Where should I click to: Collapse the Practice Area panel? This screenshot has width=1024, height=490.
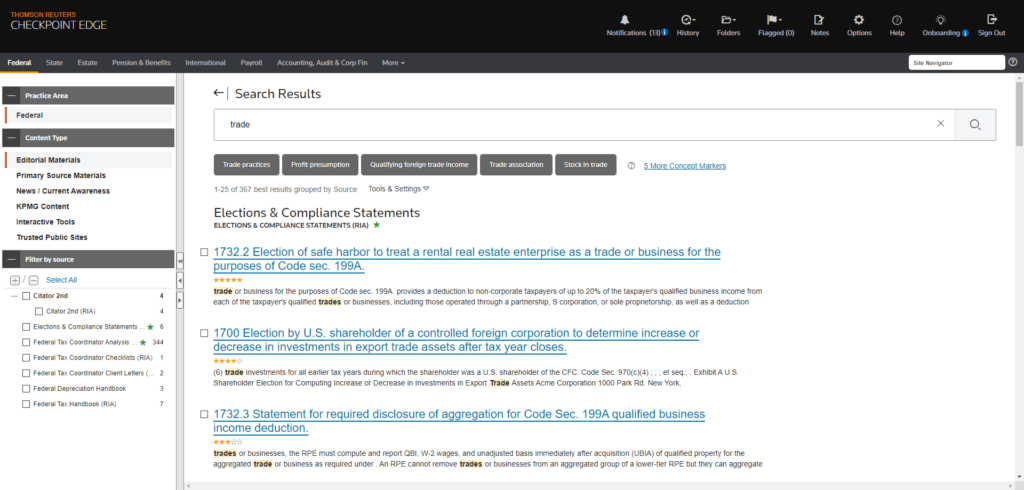(x=11, y=96)
